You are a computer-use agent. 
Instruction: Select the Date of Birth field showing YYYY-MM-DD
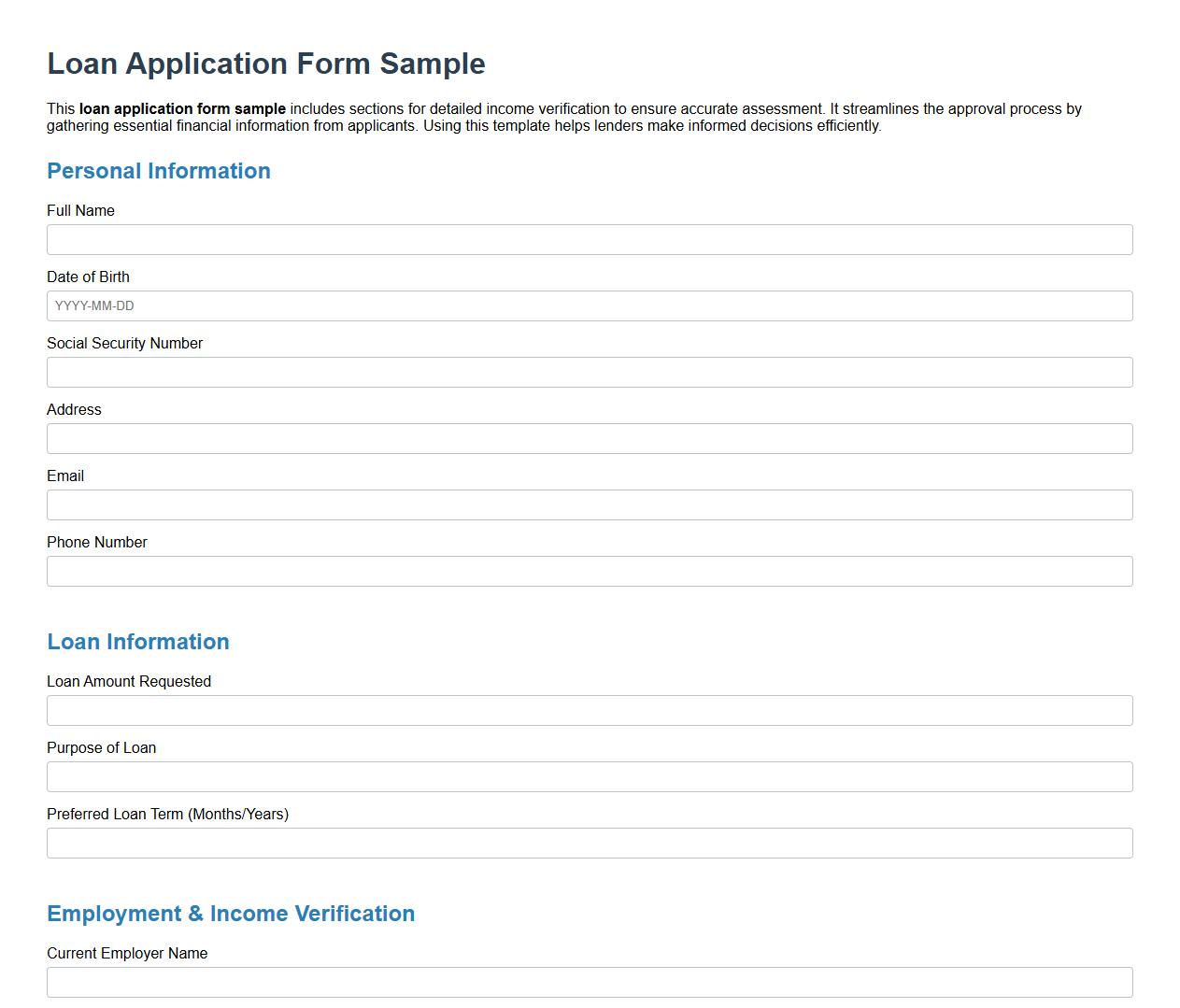coord(590,305)
